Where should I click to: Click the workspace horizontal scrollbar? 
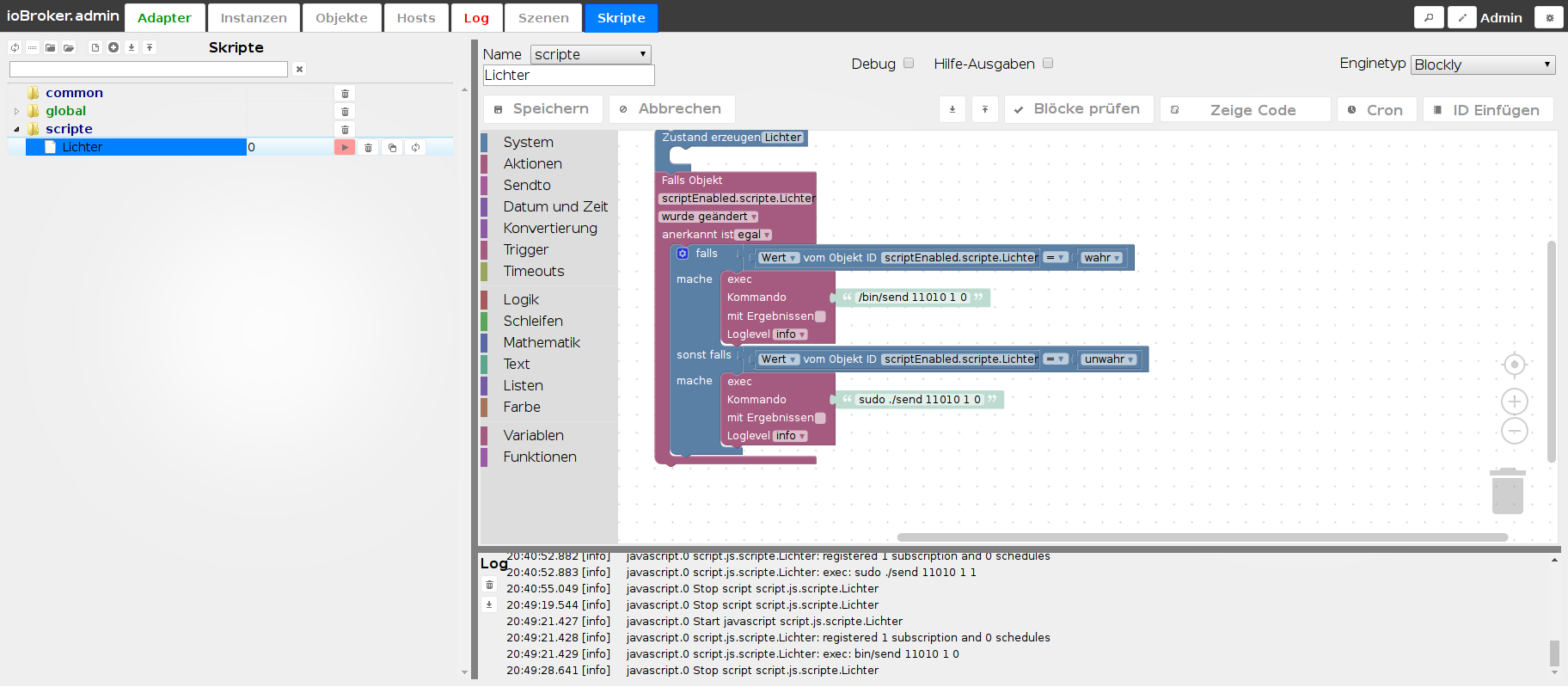[x=1202, y=537]
